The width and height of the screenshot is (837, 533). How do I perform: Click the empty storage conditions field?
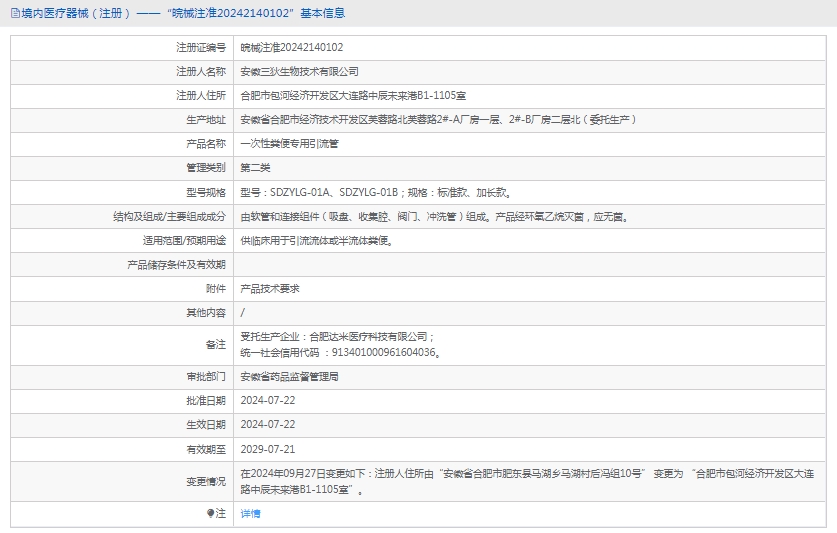click(x=530, y=264)
